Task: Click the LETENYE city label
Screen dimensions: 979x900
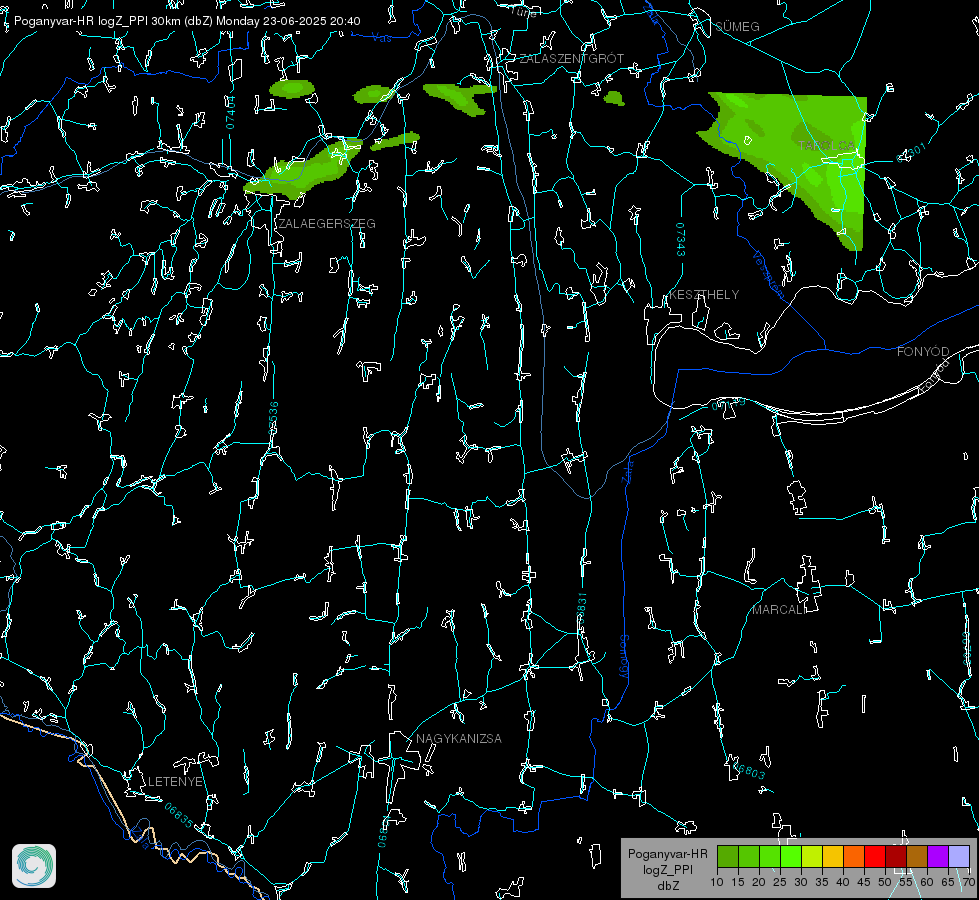Action: pos(175,781)
